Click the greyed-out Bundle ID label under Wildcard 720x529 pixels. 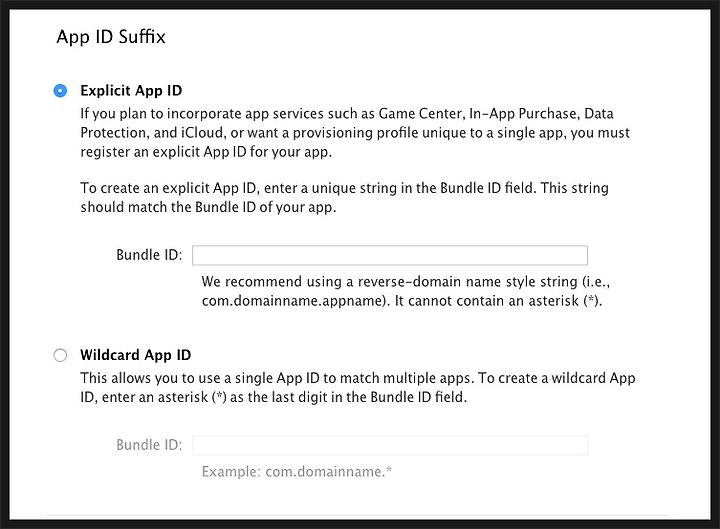coord(149,445)
